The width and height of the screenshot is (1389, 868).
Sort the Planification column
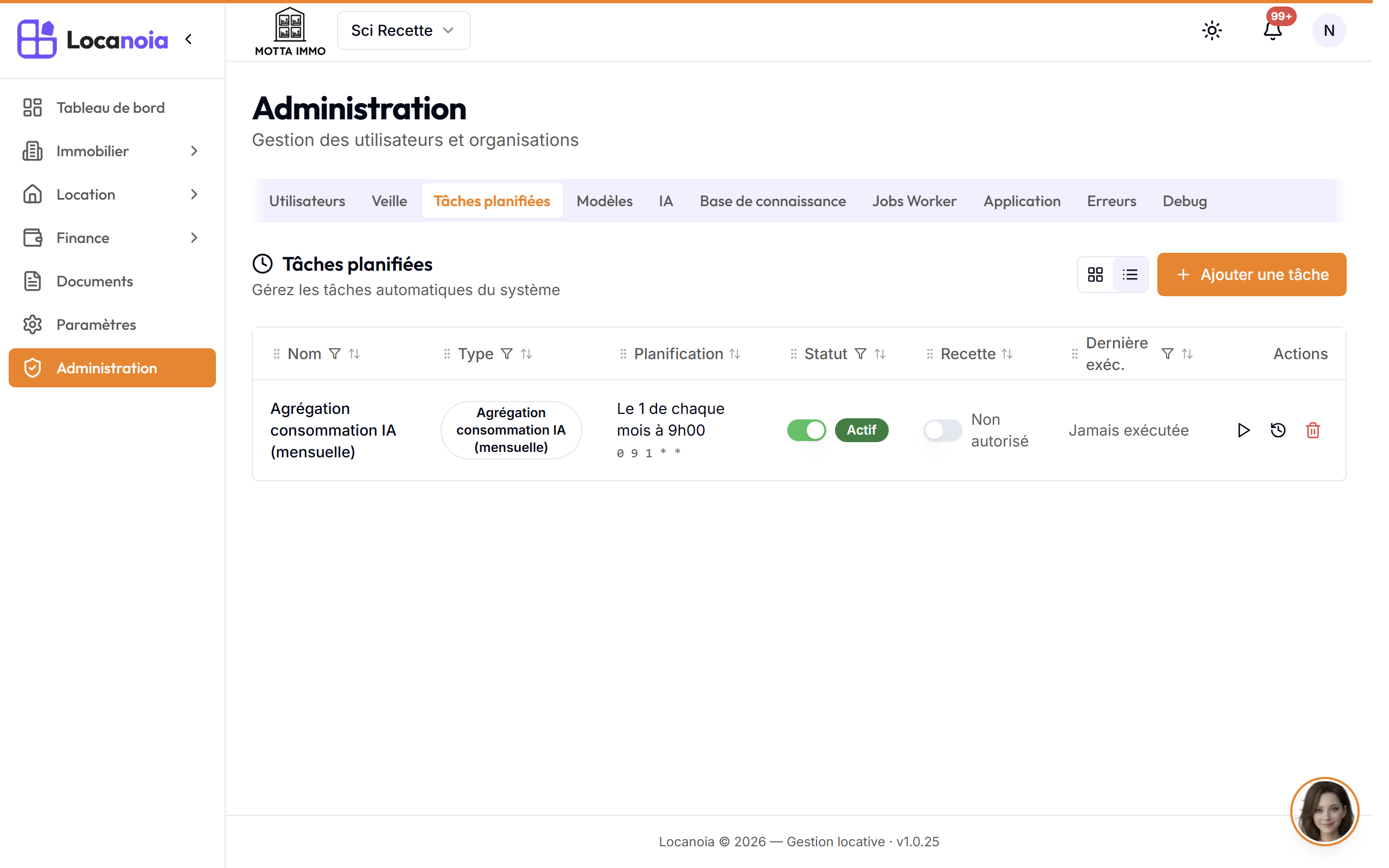tap(734, 354)
